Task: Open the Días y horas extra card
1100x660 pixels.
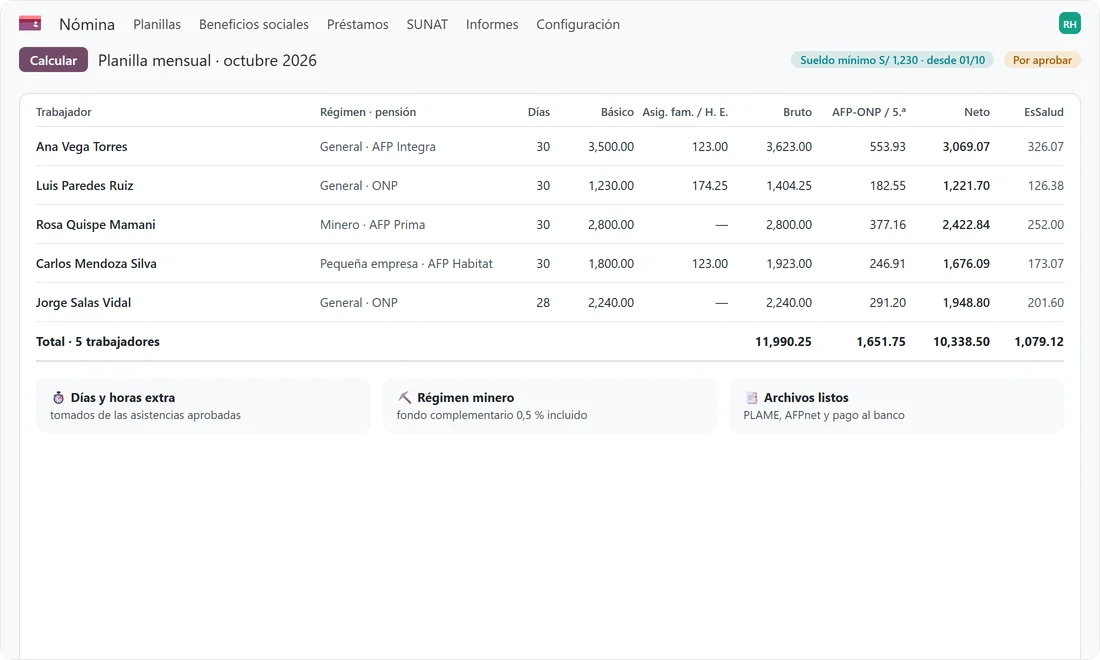Action: pyautogui.click(x=203, y=405)
